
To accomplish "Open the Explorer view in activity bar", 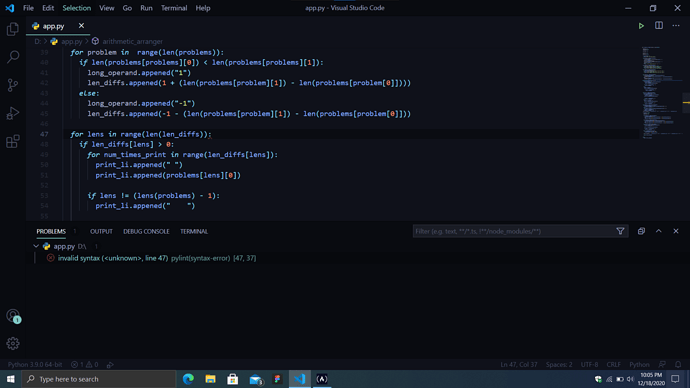I will point(13,29).
